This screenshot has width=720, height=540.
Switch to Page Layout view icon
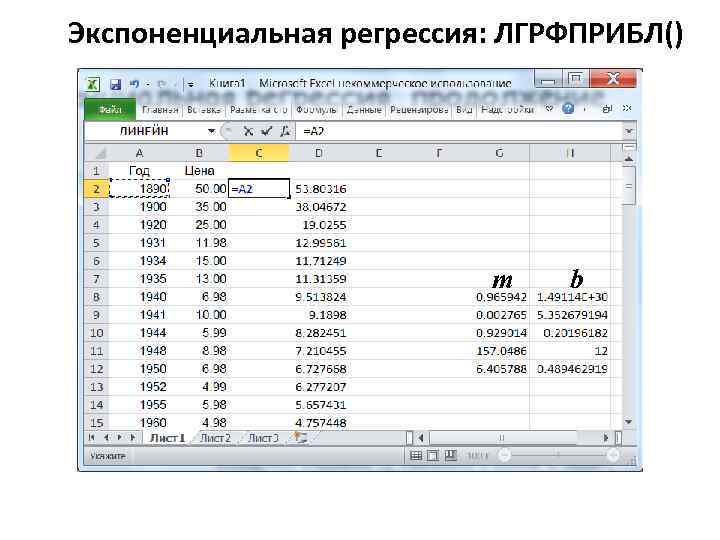click(433, 456)
